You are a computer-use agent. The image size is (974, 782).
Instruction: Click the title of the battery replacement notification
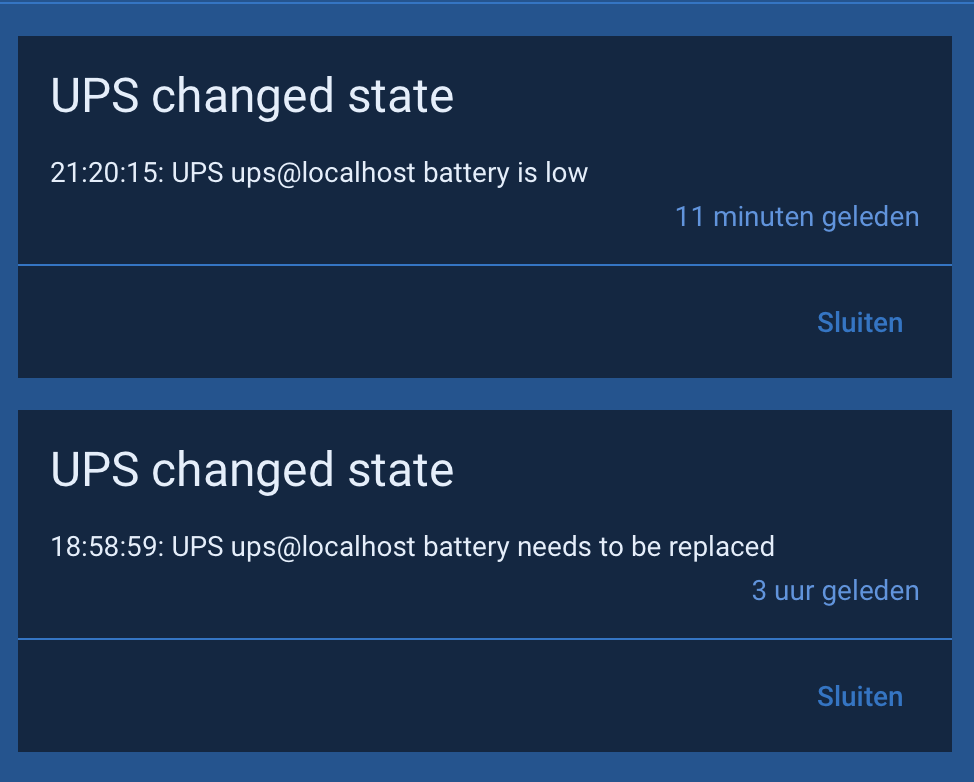click(252, 470)
